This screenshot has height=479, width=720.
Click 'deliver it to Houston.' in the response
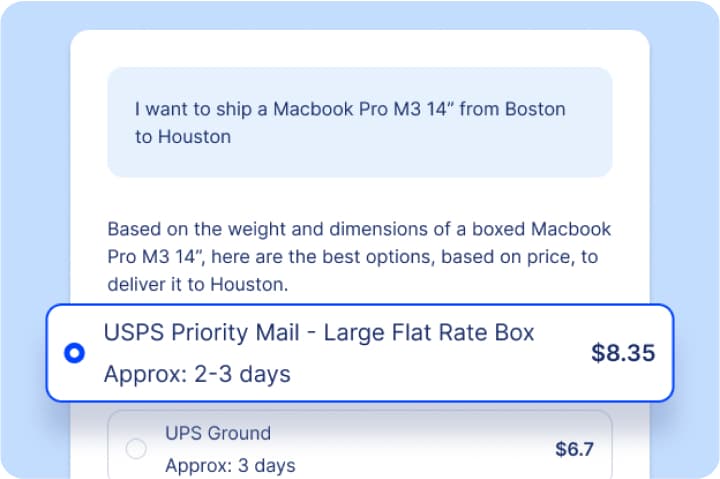[x=196, y=285]
